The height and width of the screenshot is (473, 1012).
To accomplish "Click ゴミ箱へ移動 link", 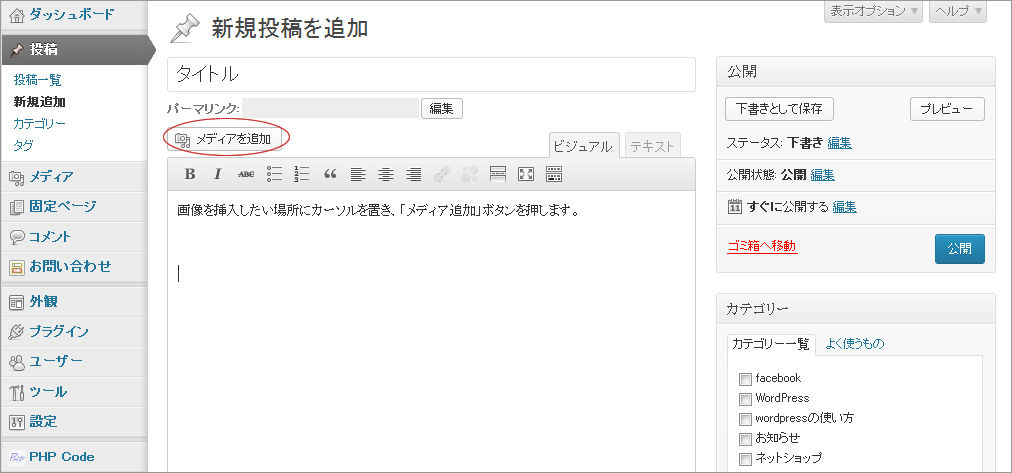I will pyautogui.click(x=762, y=246).
